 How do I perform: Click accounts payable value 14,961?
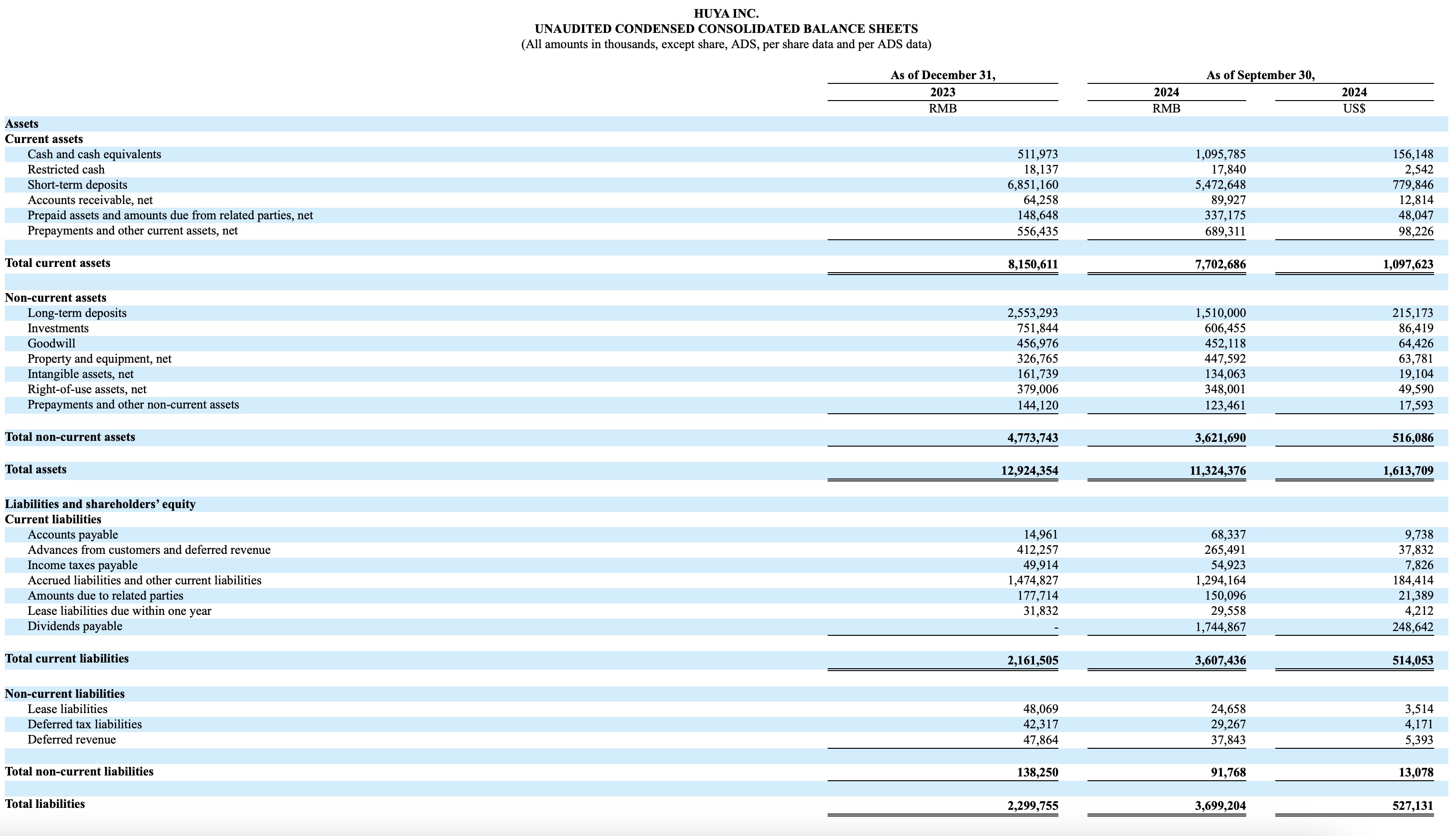point(1040,535)
